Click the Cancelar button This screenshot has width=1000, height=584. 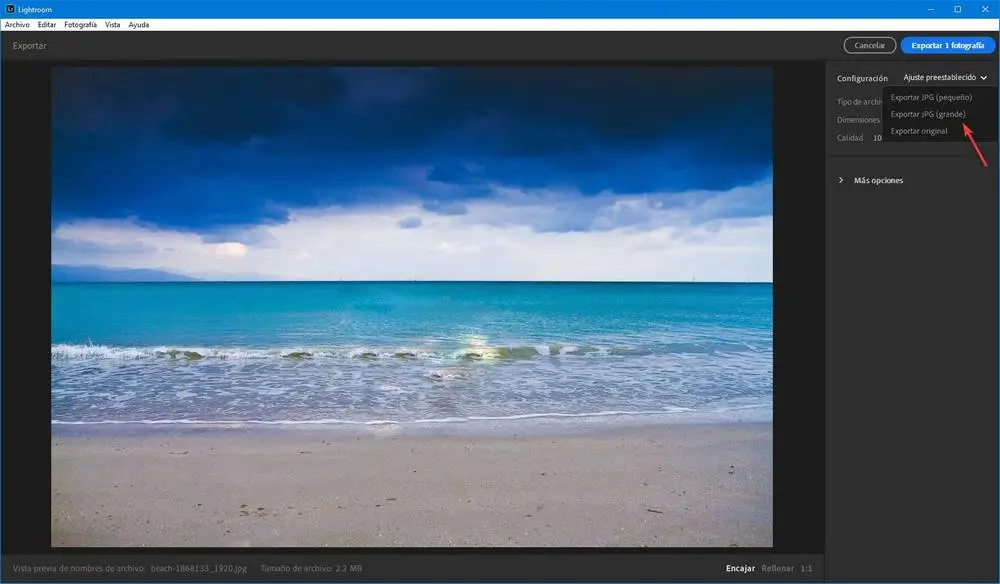click(x=869, y=45)
